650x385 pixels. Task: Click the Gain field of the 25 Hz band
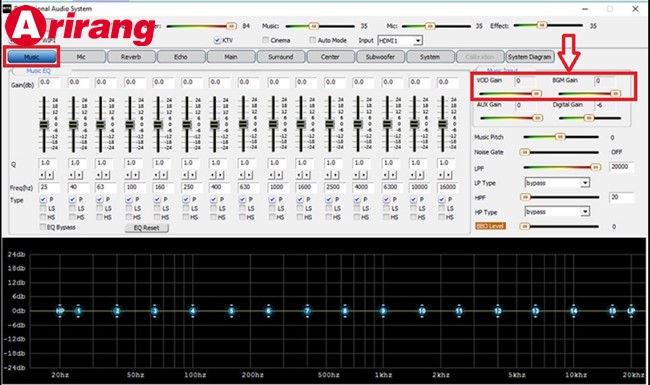[x=49, y=82]
